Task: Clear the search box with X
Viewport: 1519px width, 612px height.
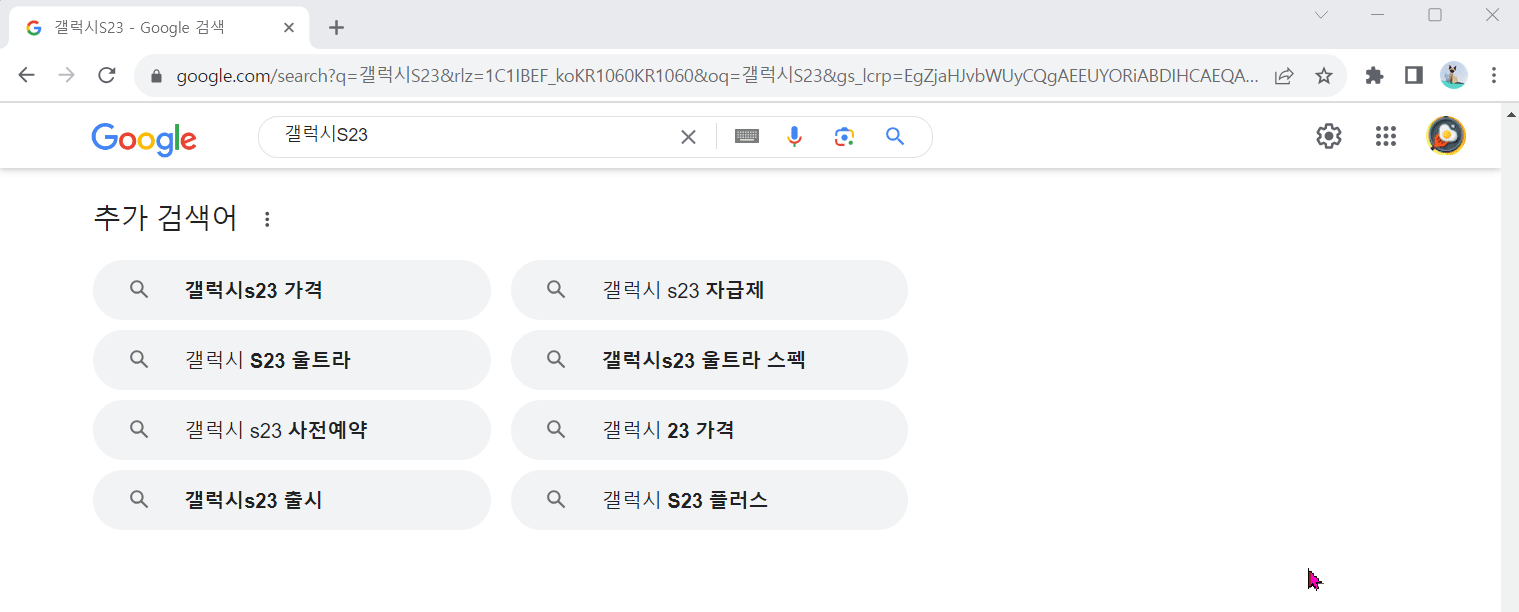Action: 688,137
